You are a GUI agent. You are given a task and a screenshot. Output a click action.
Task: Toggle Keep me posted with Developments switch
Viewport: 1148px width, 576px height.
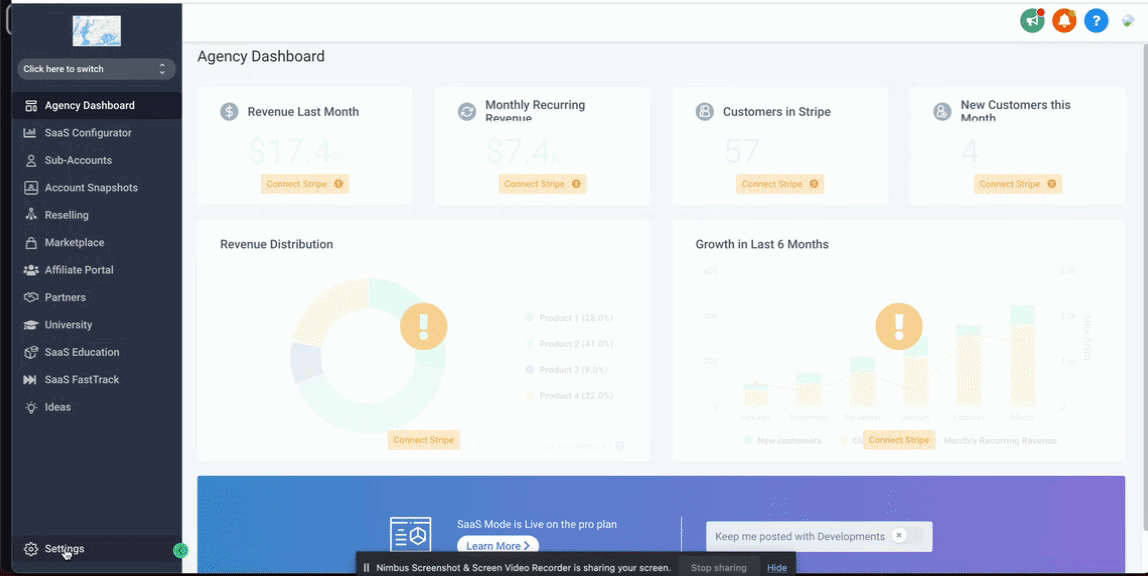tap(906, 536)
